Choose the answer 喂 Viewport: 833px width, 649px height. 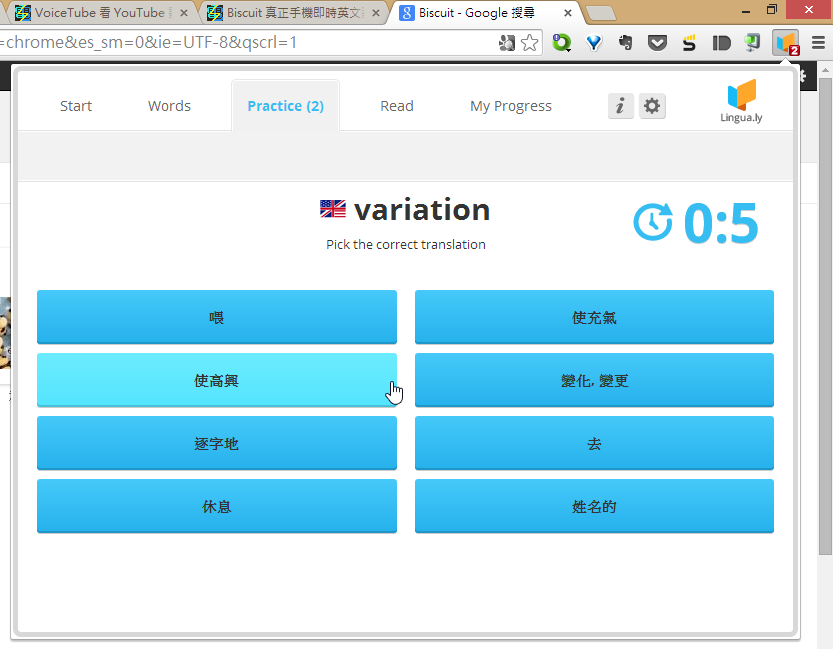point(217,317)
